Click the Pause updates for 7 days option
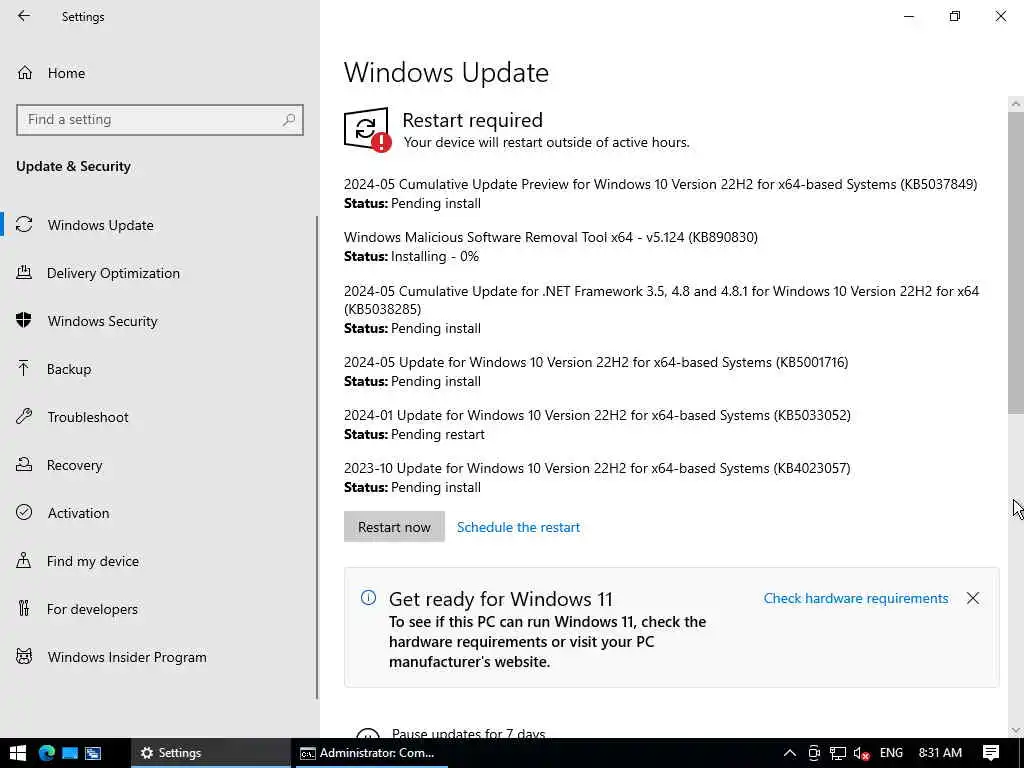The image size is (1024, 768). click(468, 733)
